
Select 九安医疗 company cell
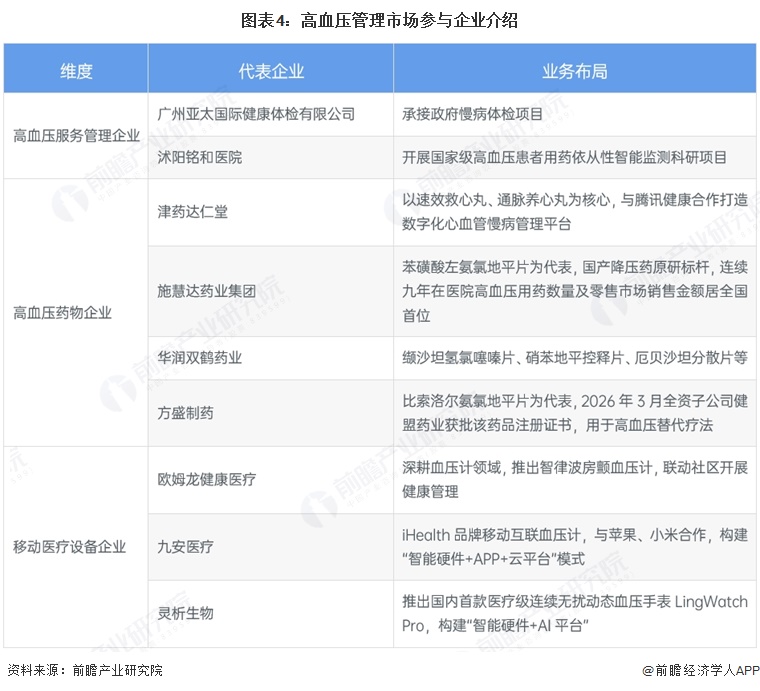tap(271, 547)
